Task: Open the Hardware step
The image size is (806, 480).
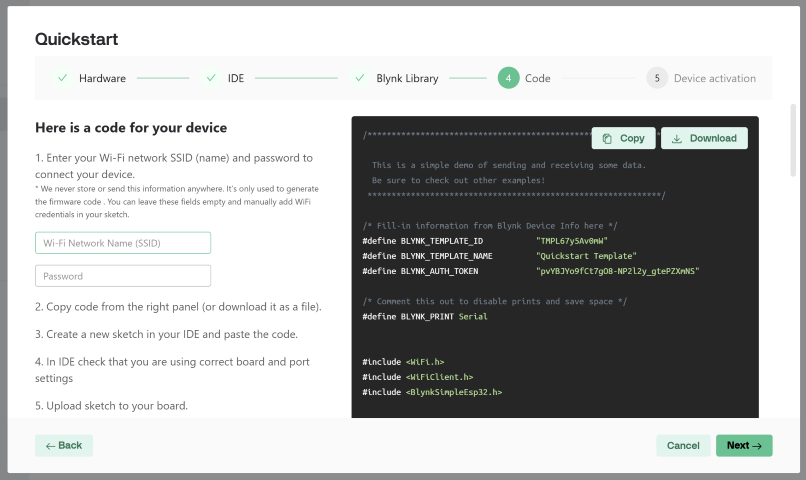Action: click(102, 79)
